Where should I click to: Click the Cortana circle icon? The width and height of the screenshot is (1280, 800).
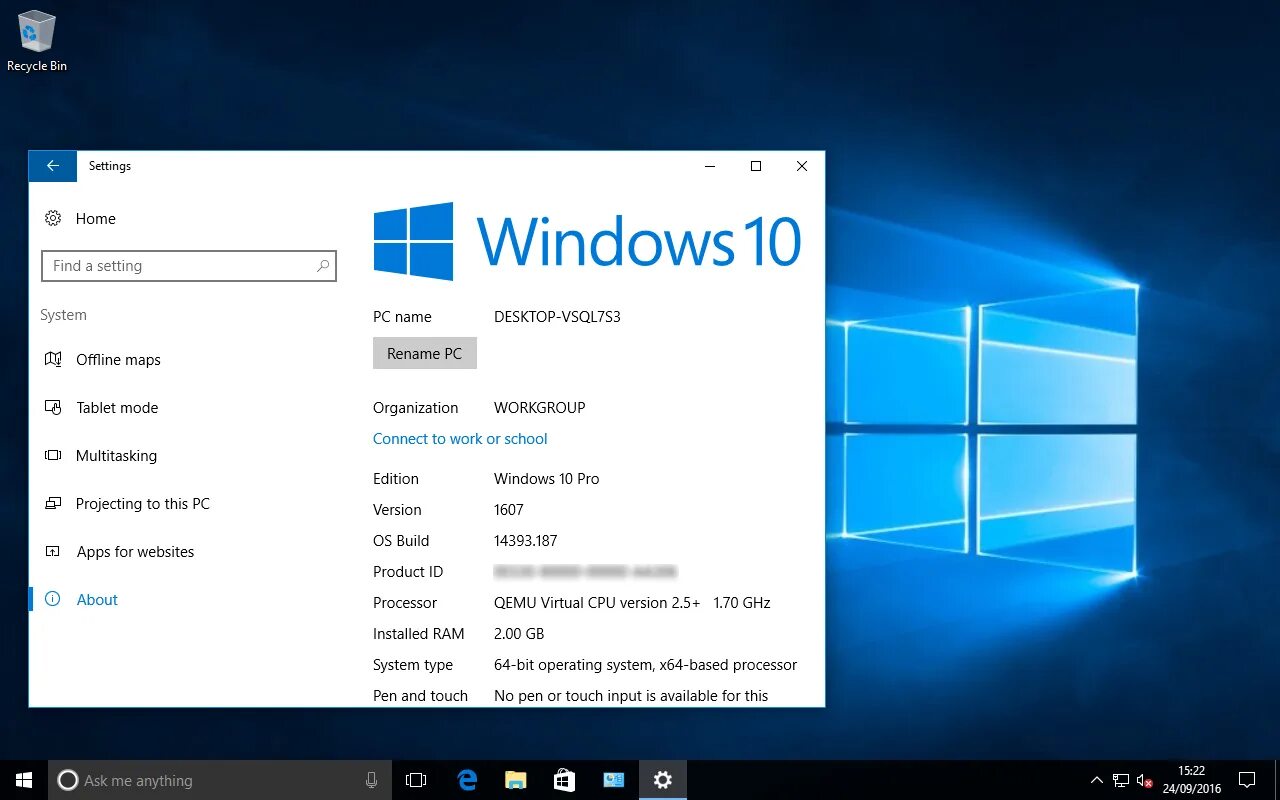(x=67, y=780)
